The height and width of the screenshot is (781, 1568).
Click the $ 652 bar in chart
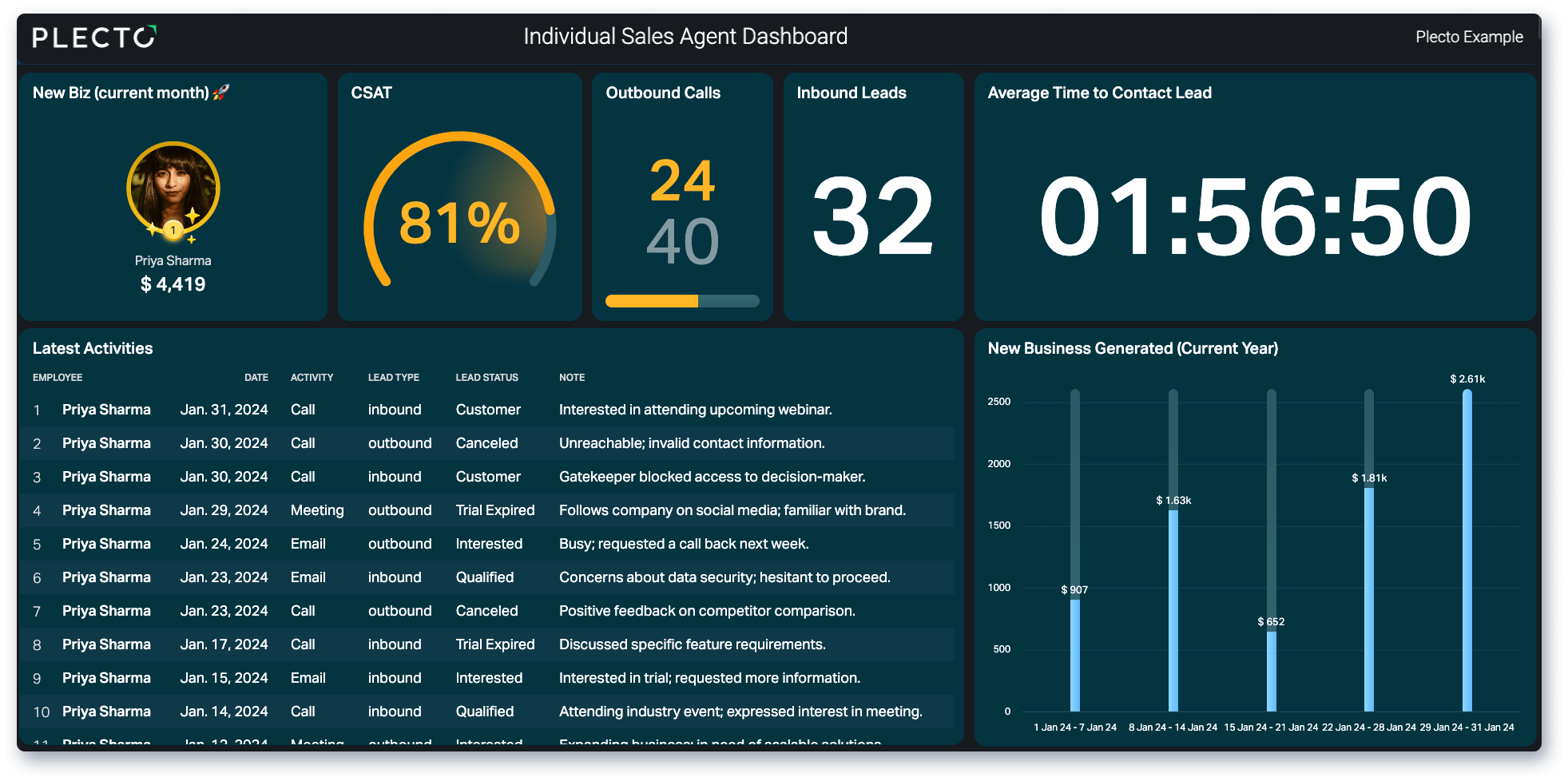point(1271,671)
